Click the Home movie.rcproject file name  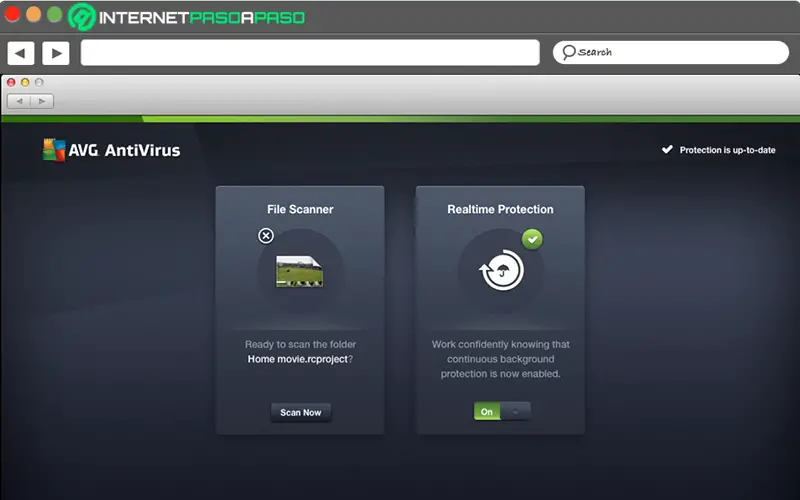297,359
